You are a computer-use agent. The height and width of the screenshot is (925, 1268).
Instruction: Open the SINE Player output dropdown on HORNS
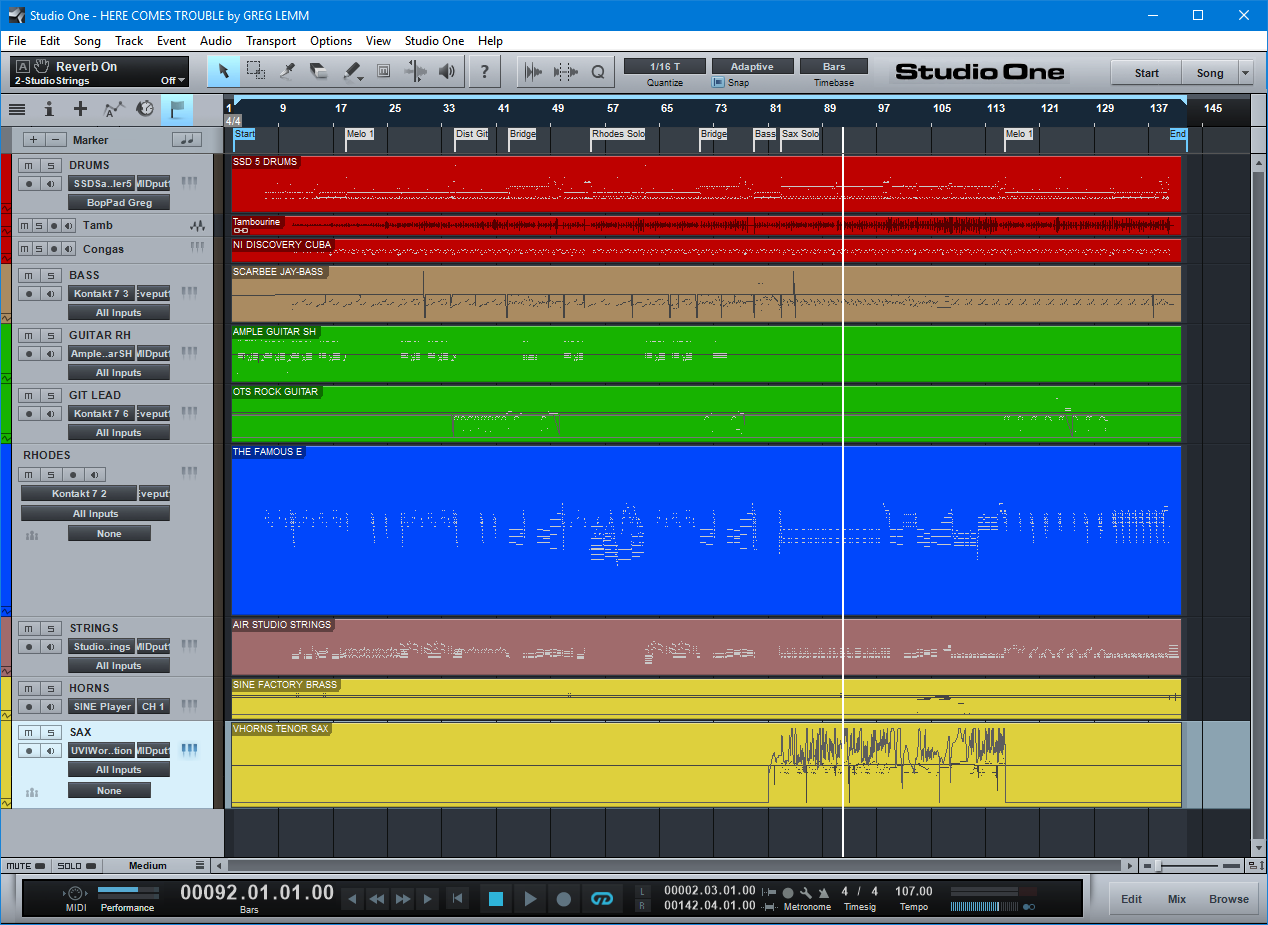101,706
